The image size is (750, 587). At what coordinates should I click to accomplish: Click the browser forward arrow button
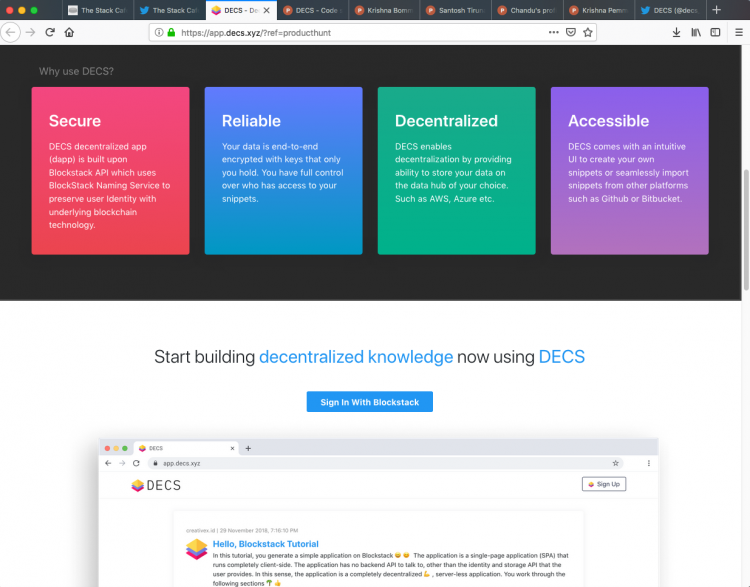(x=30, y=33)
